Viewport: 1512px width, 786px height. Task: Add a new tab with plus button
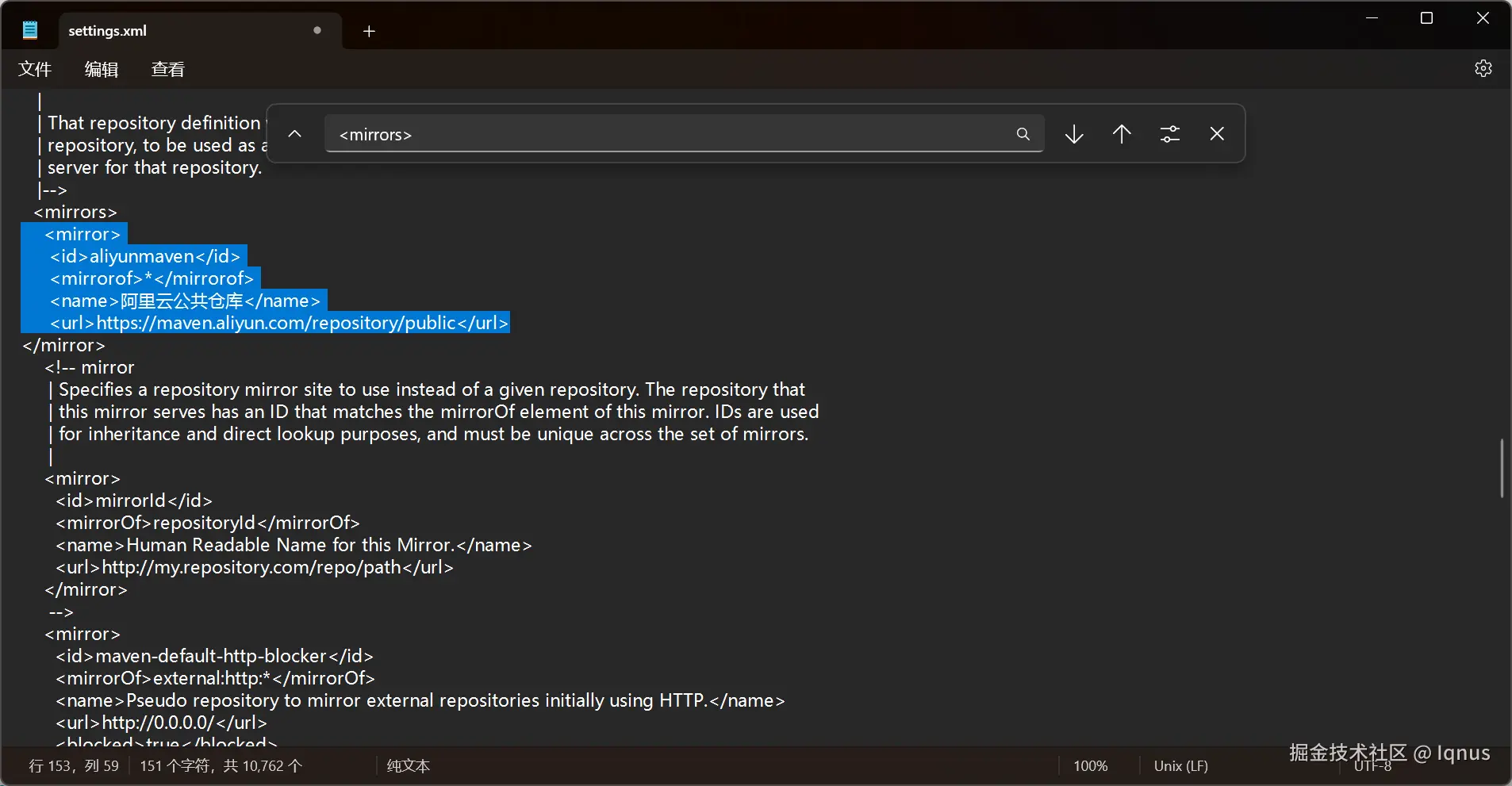(369, 31)
